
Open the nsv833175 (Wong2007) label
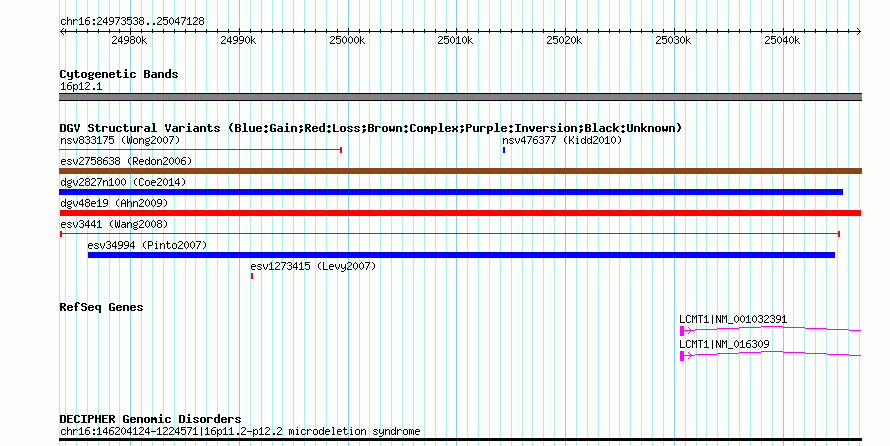pos(120,140)
